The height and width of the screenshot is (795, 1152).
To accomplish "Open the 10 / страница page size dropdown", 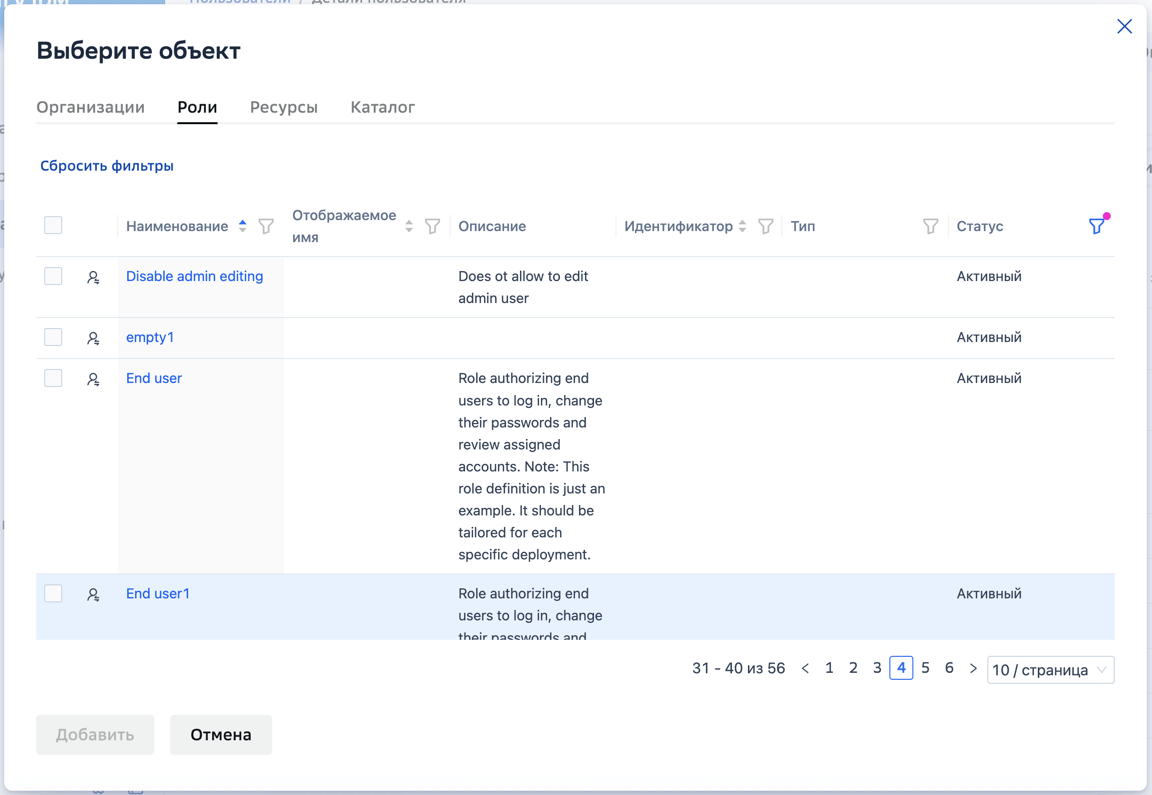I will 1051,670.
